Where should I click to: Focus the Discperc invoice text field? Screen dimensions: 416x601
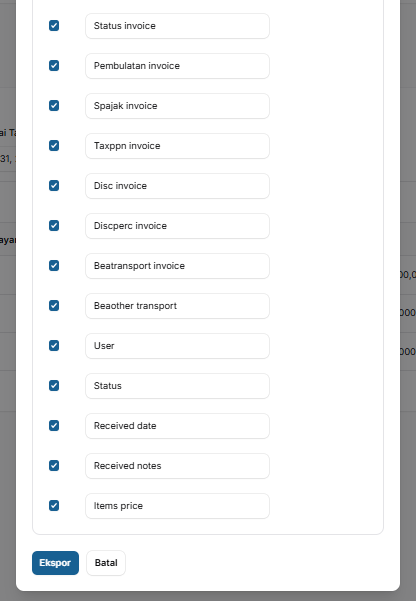click(177, 226)
